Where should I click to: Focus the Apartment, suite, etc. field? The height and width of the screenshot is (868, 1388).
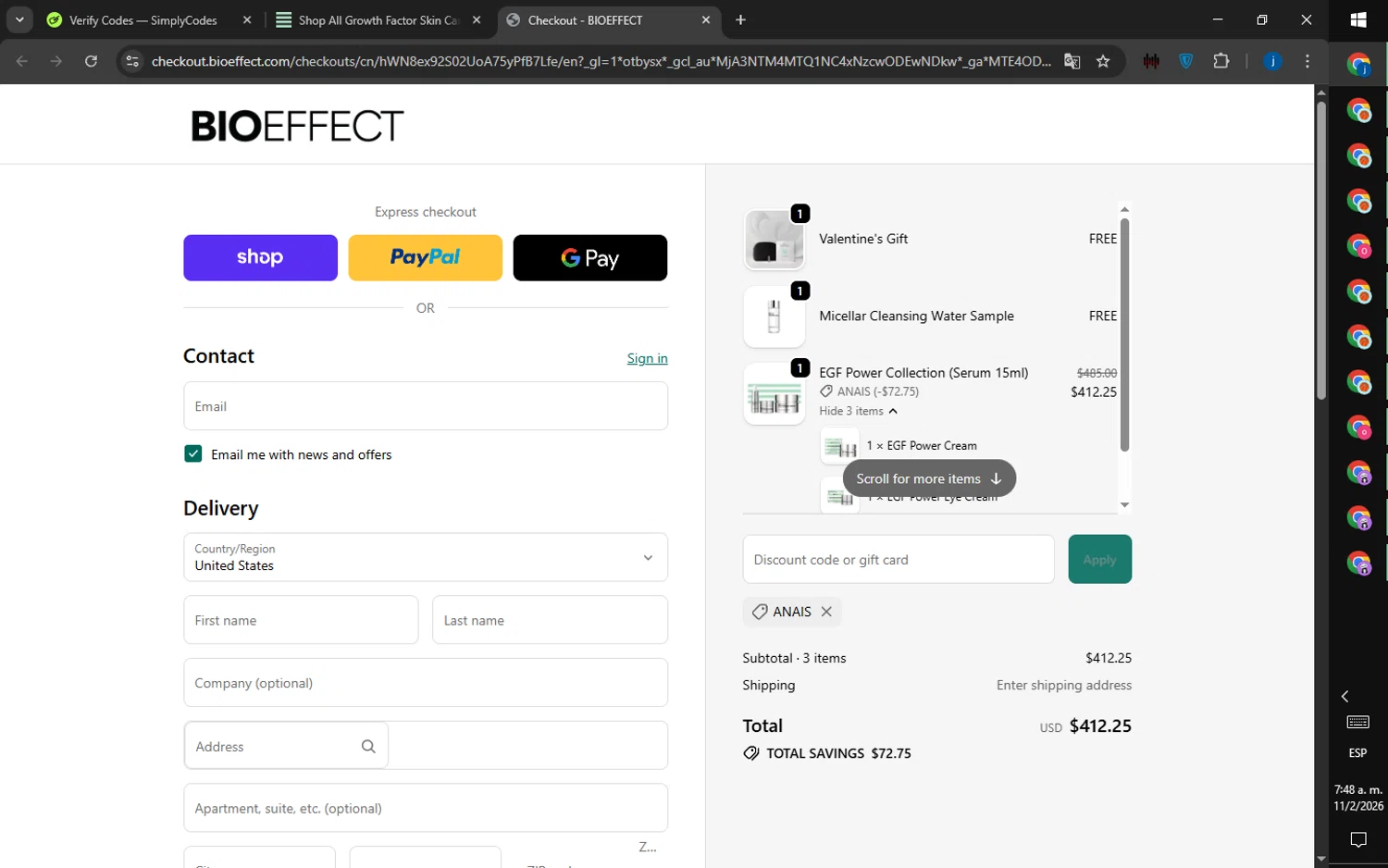pos(425,808)
